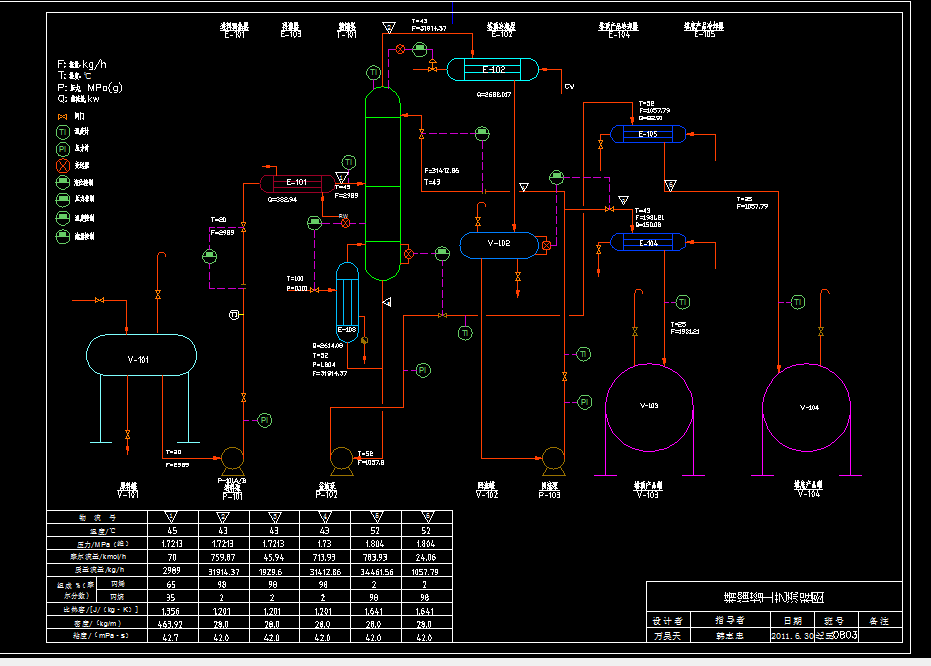Click stream triangle marker below E-105

[670, 186]
